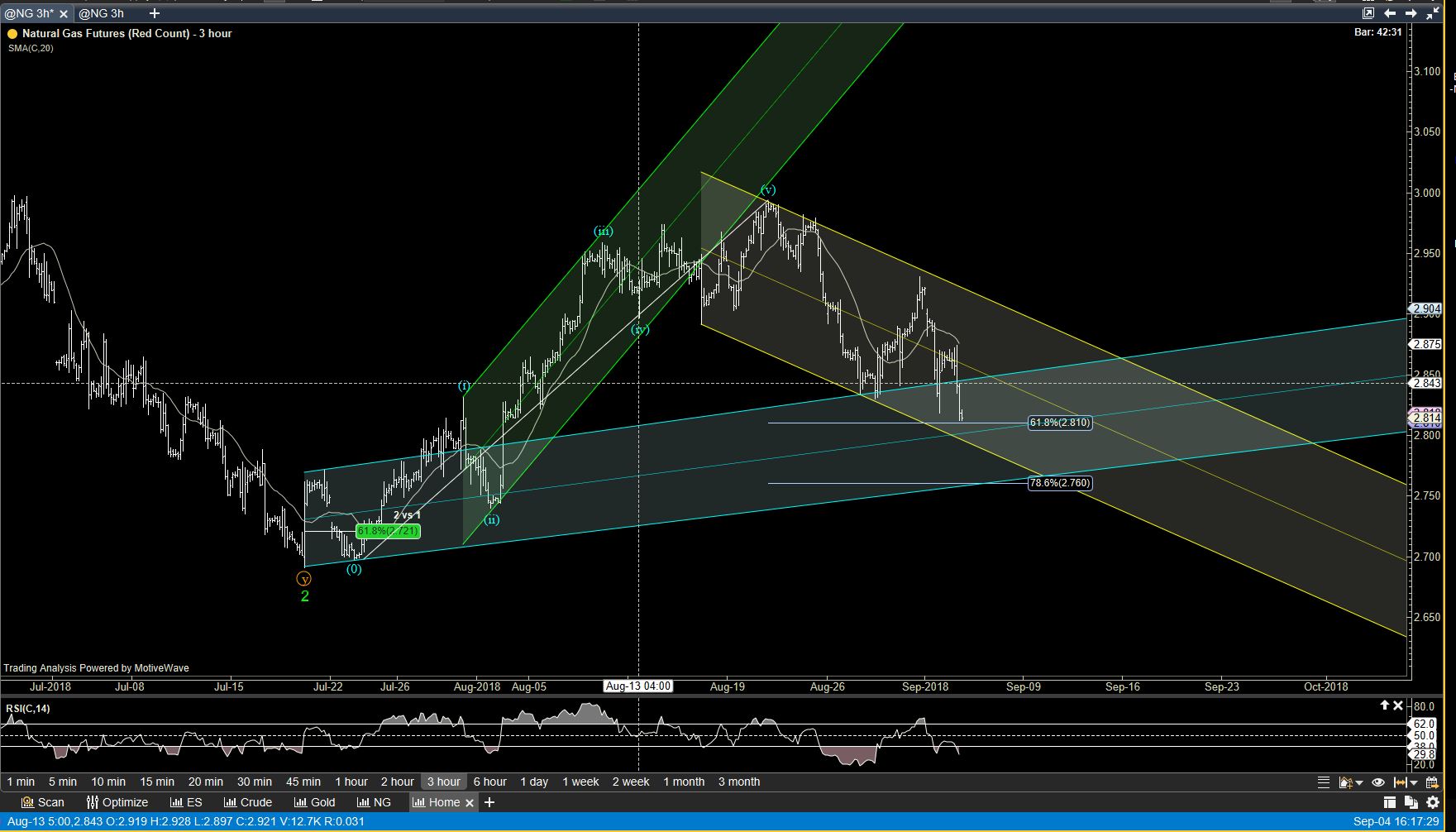
Task: Click the (iii) wave label
Action: click(604, 232)
